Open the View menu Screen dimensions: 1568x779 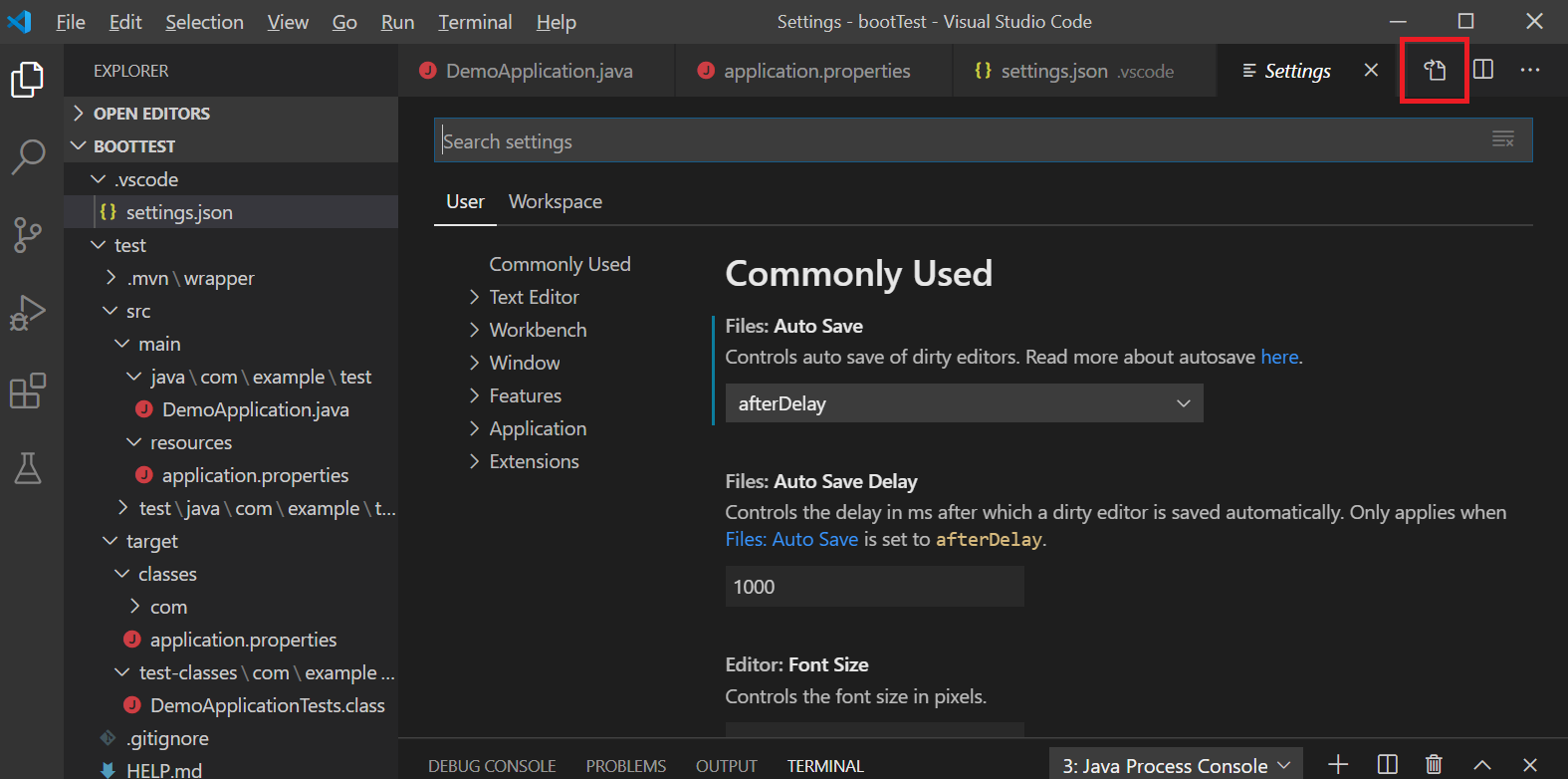288,22
